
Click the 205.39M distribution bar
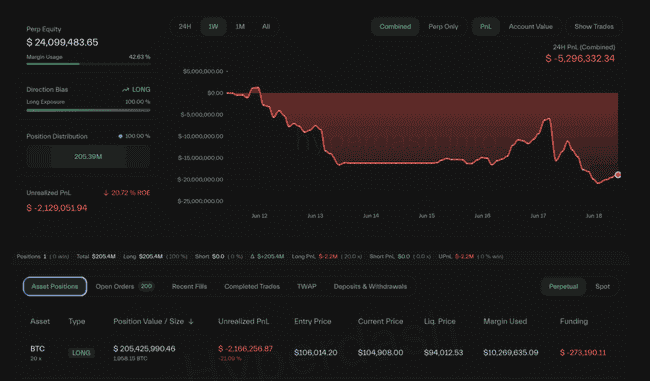click(x=88, y=157)
